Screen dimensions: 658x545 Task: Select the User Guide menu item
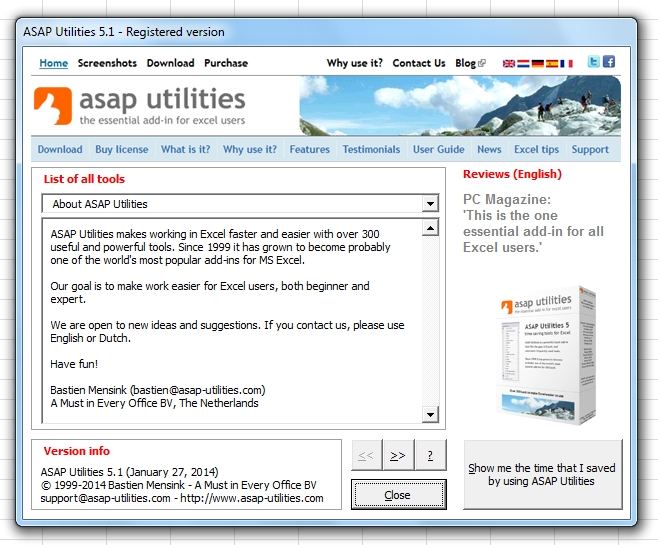439,149
